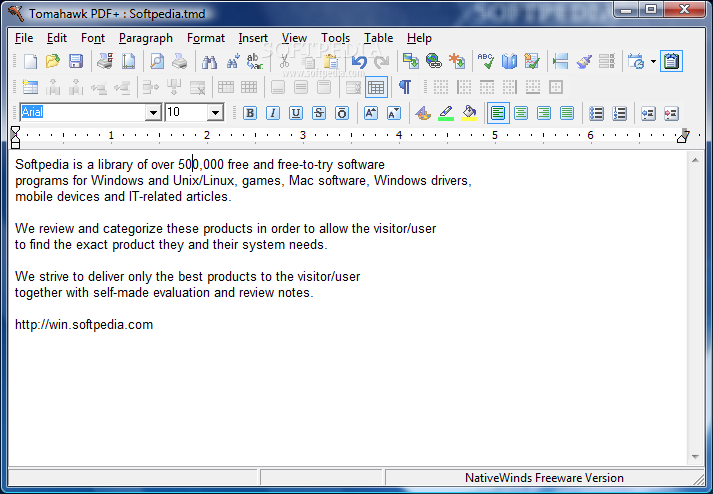713x494 pixels.
Task: Toggle Underline formatting
Action: [296, 113]
